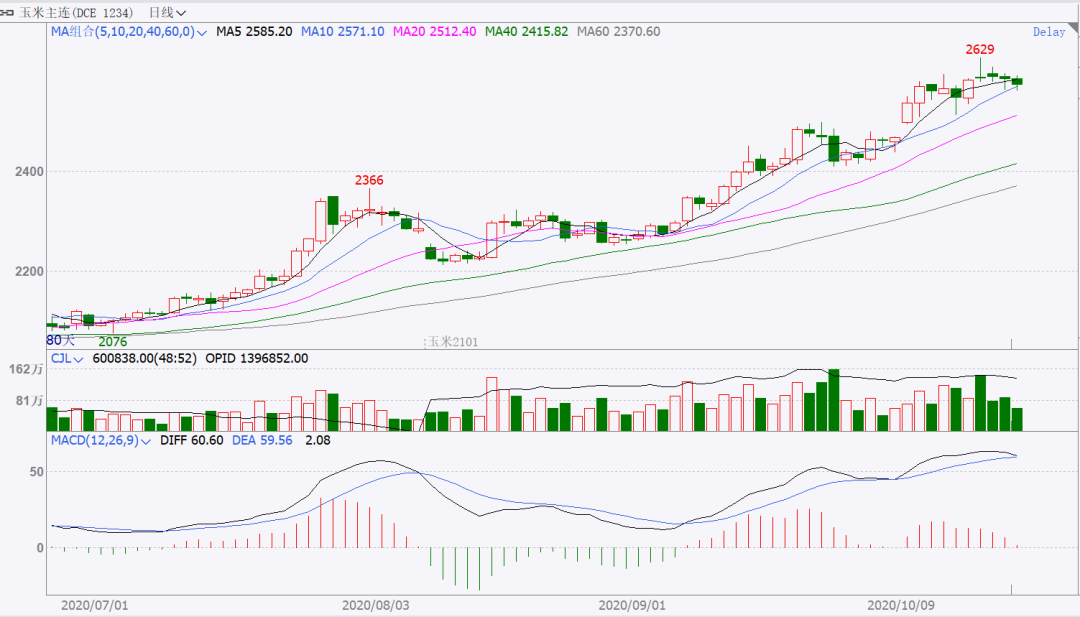This screenshot has width=1080, height=617.
Task: Click the DEA 59.56 value
Action: click(x=262, y=440)
